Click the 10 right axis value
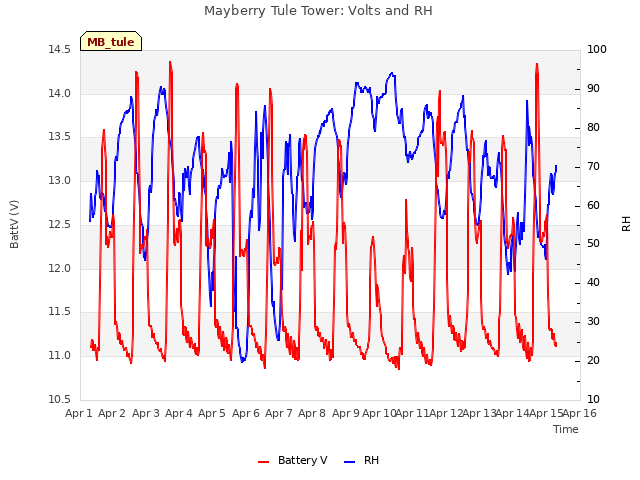Viewport: 640px width, 480px height. [593, 399]
